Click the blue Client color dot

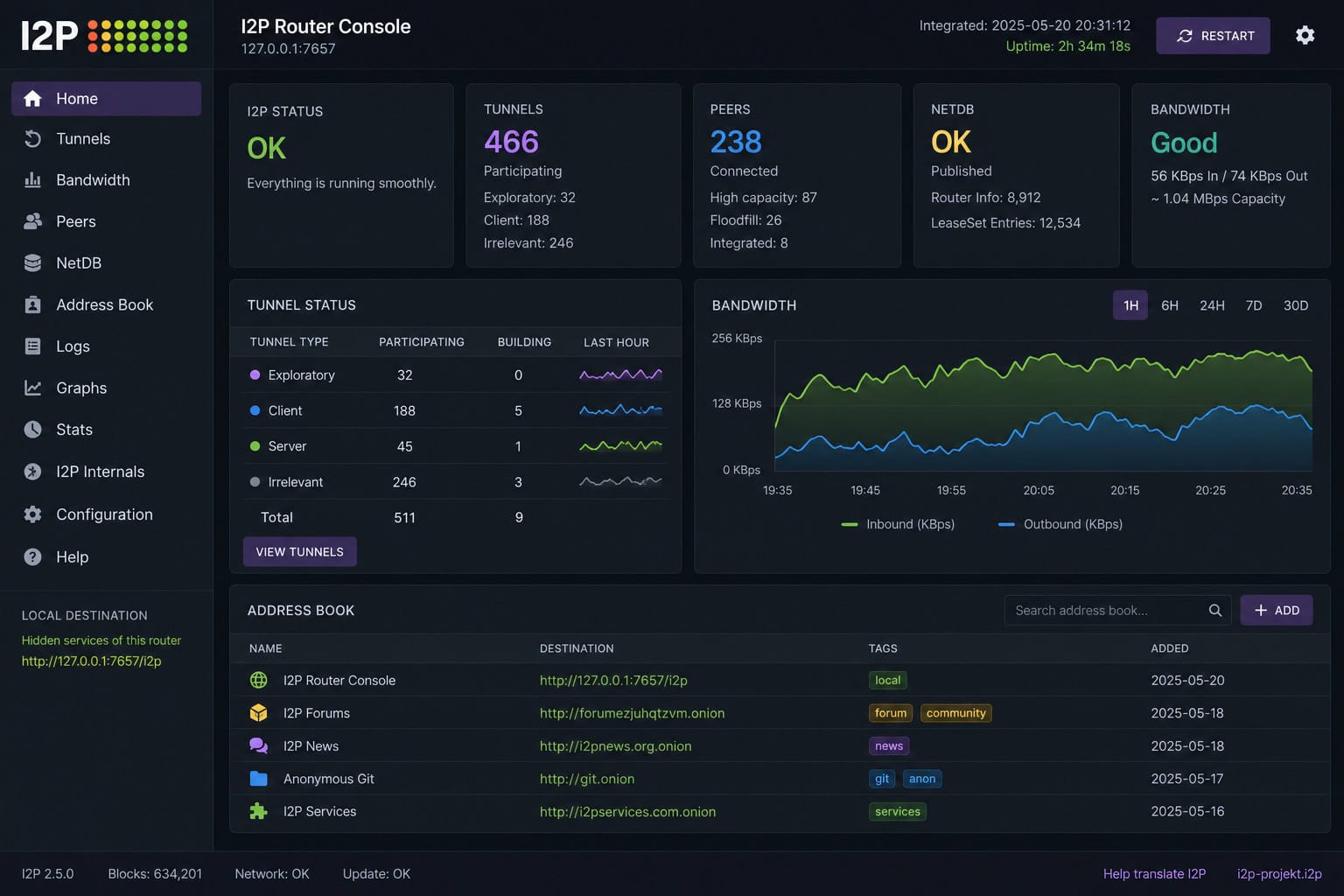[x=255, y=410]
